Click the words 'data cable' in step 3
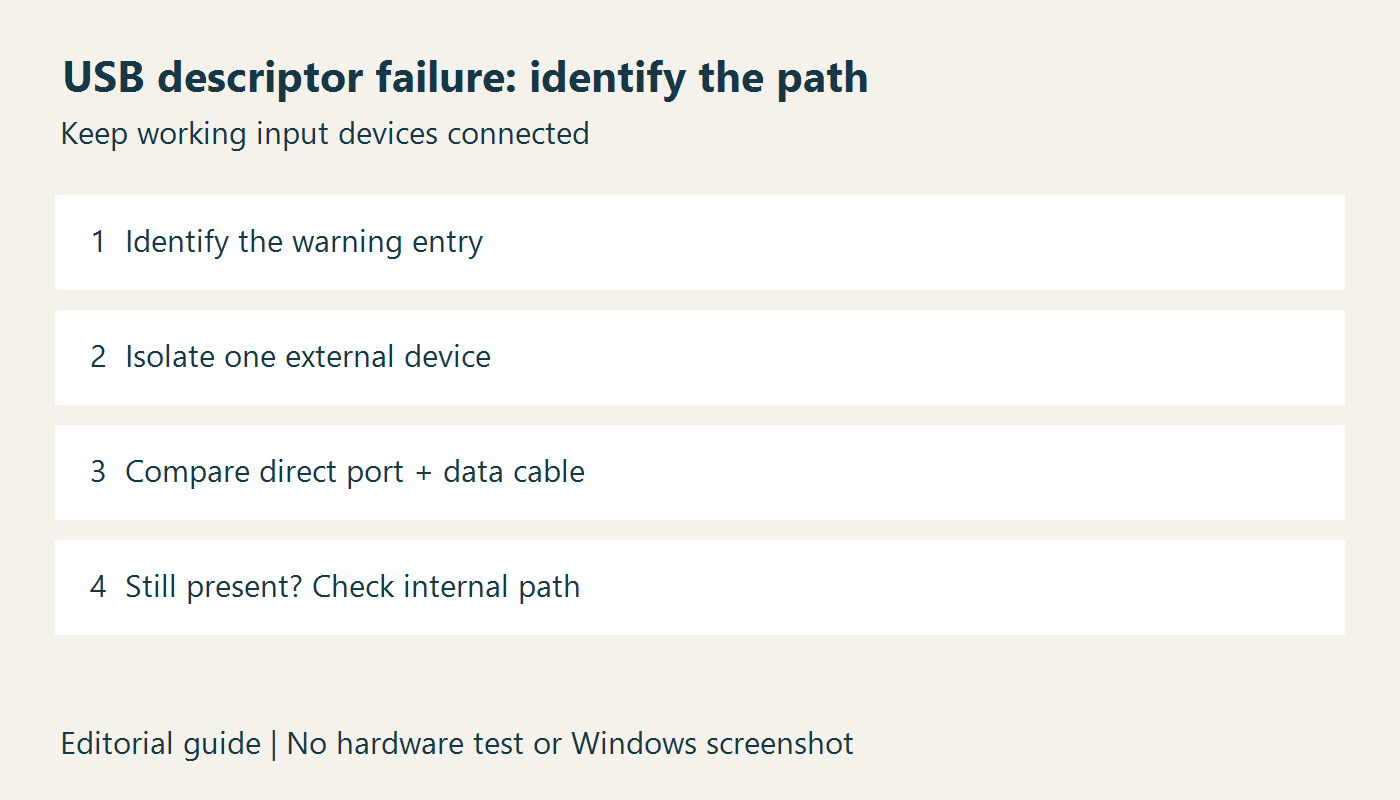Image resolution: width=1400 pixels, height=800 pixels. point(514,472)
